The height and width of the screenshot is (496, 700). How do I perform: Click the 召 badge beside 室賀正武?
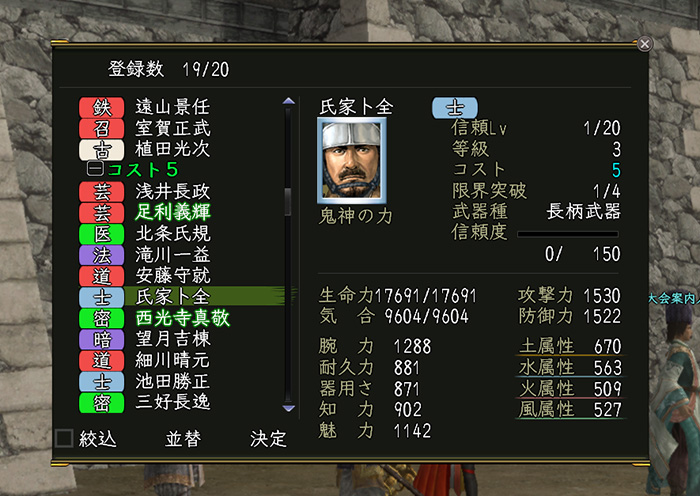(x=101, y=129)
